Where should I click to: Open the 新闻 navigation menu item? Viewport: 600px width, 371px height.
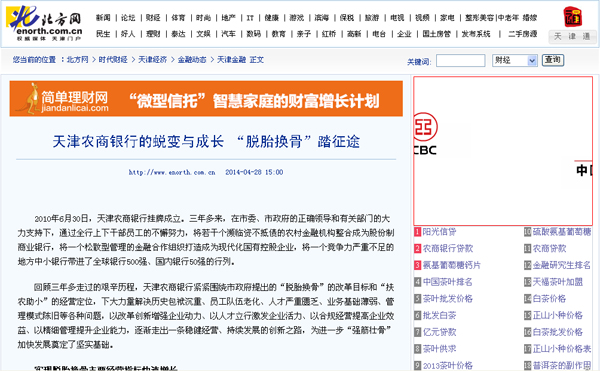click(103, 18)
